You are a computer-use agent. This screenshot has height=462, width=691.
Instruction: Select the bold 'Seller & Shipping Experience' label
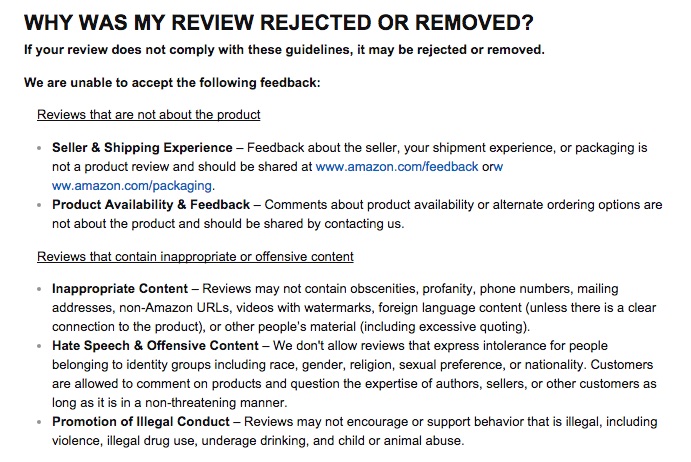tap(142, 147)
